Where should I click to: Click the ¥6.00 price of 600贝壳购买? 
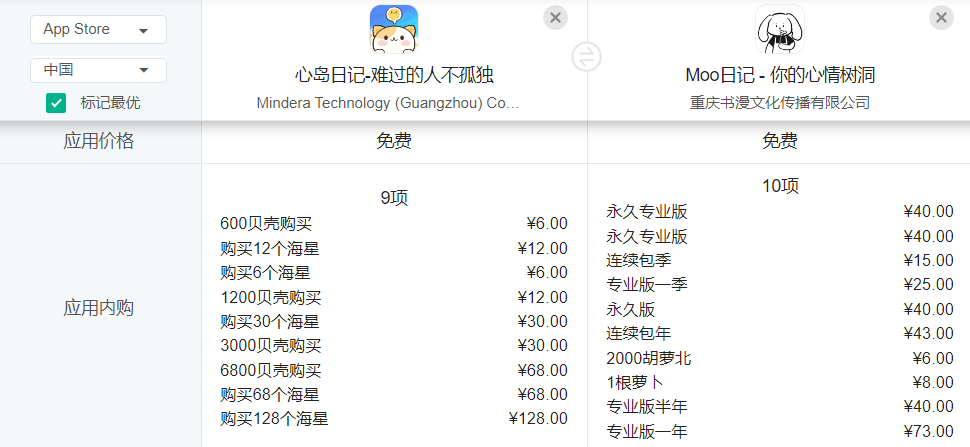click(x=547, y=224)
